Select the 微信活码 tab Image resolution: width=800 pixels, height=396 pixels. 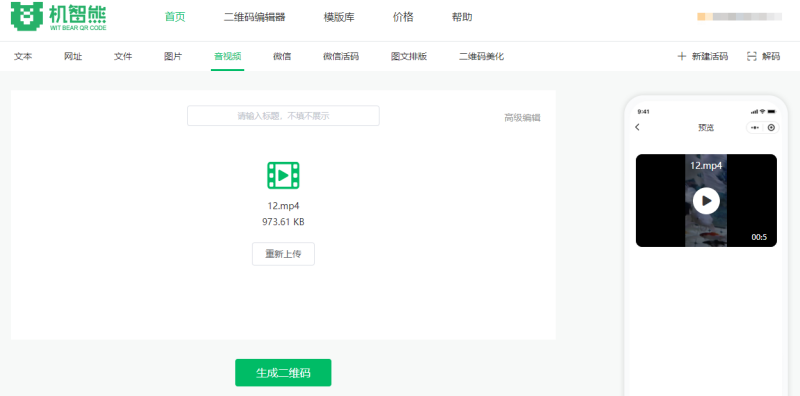[341, 56]
